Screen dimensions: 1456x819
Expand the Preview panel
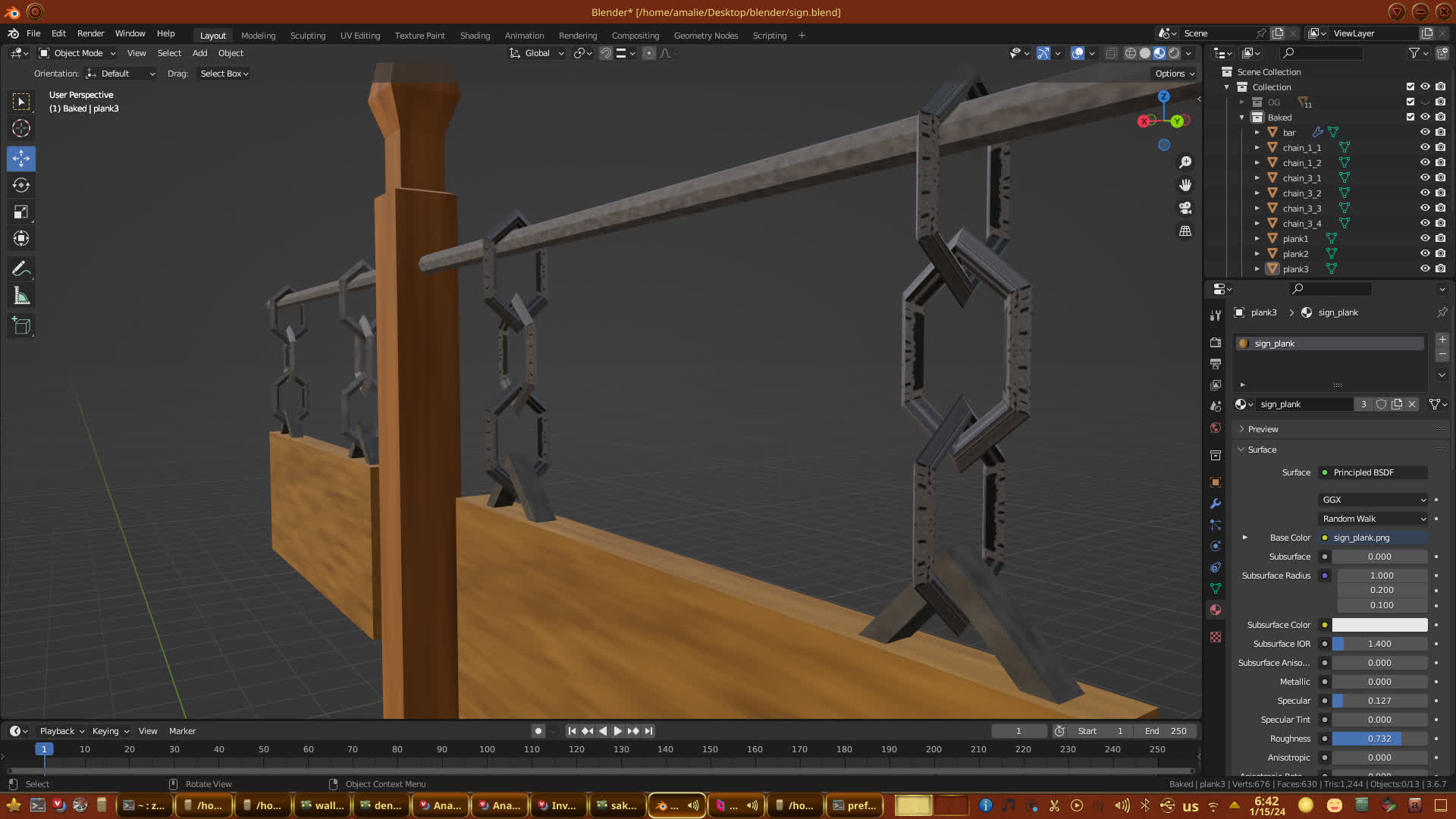pyautogui.click(x=1263, y=429)
